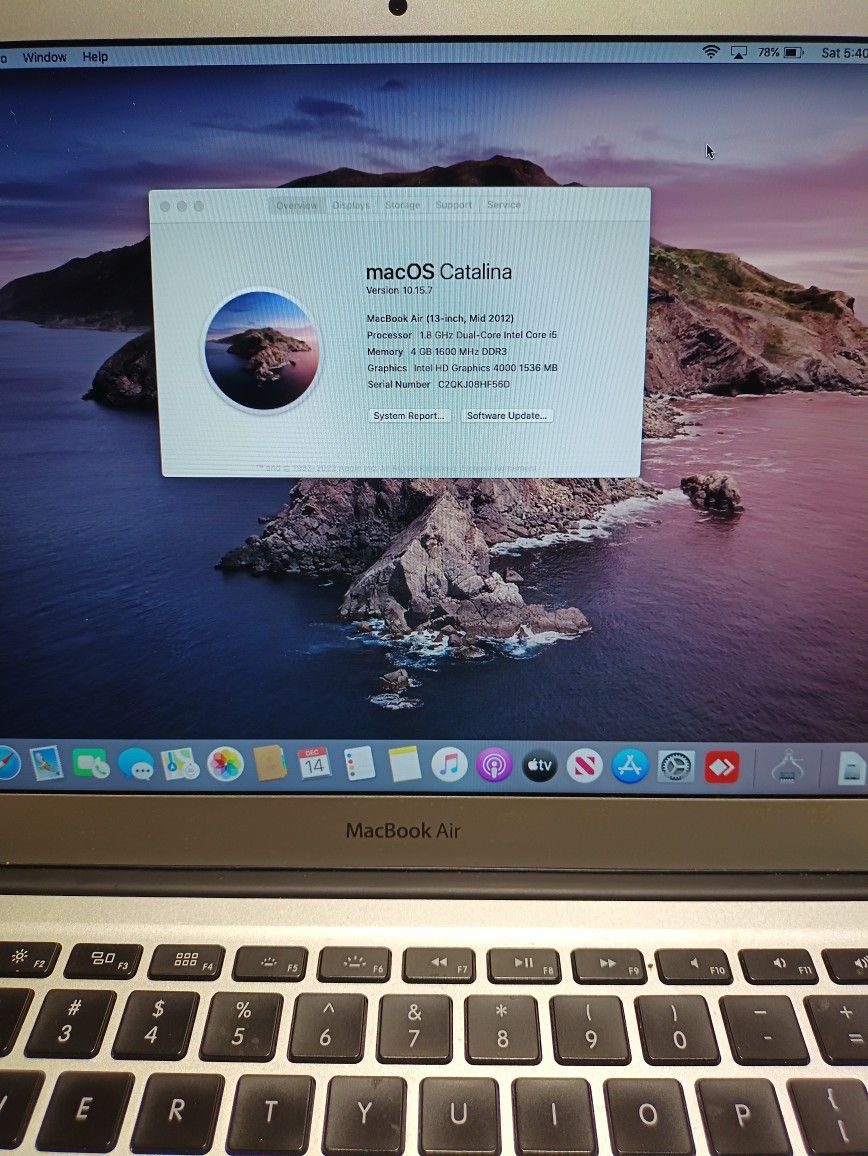The height and width of the screenshot is (1156, 868).
Task: Open Calendar showing Dec 14
Action: pos(314,764)
